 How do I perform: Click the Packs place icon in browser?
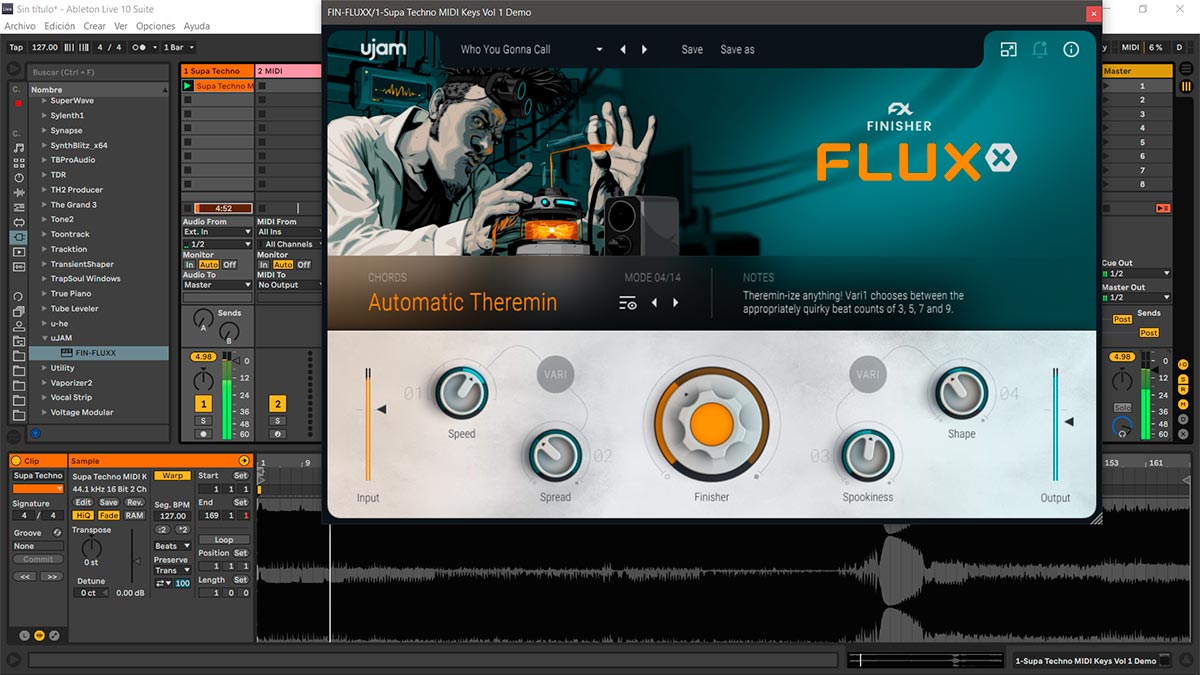tap(19, 311)
